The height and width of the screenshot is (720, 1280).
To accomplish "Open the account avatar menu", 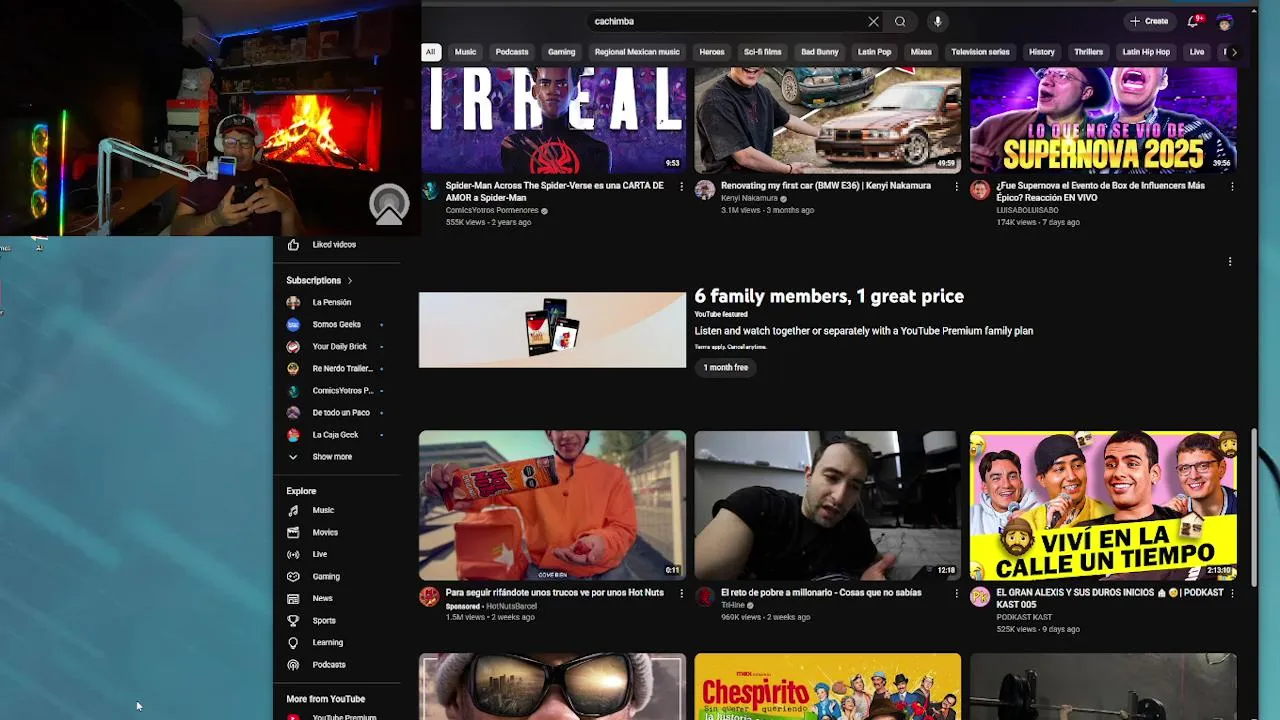I will coord(1225,22).
